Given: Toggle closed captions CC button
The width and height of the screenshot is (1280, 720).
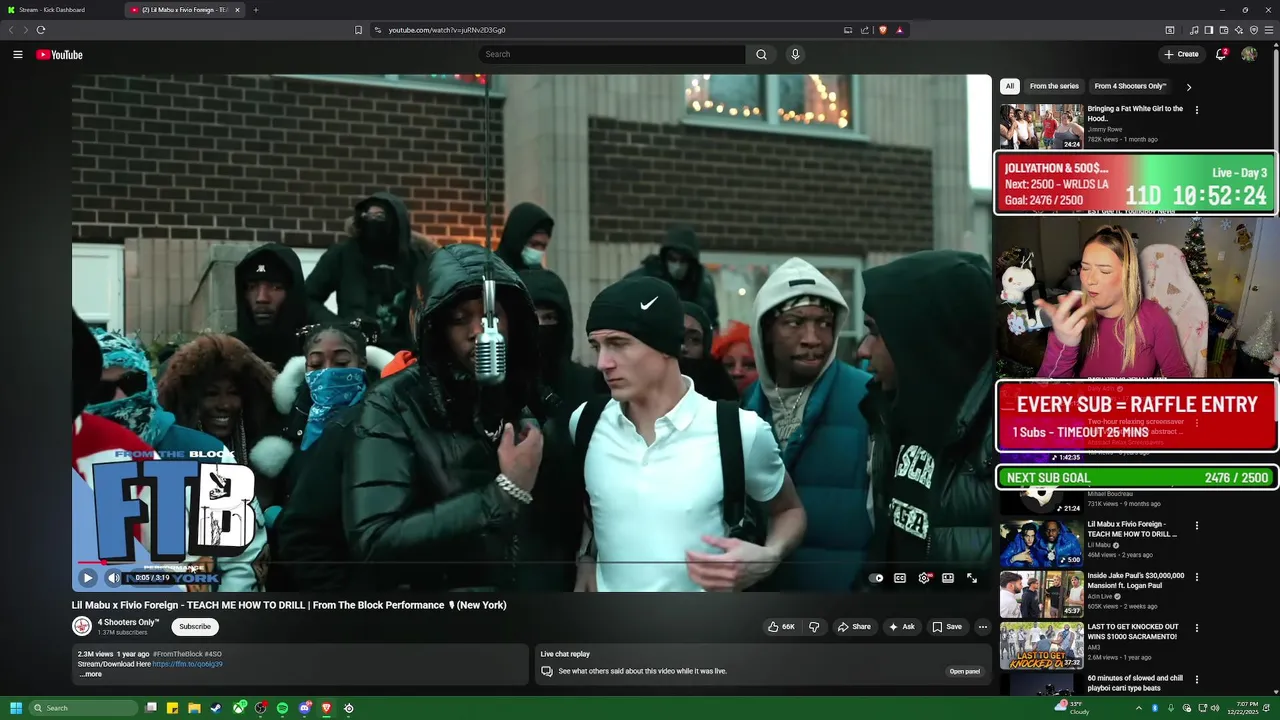Looking at the screenshot, I should [x=900, y=578].
